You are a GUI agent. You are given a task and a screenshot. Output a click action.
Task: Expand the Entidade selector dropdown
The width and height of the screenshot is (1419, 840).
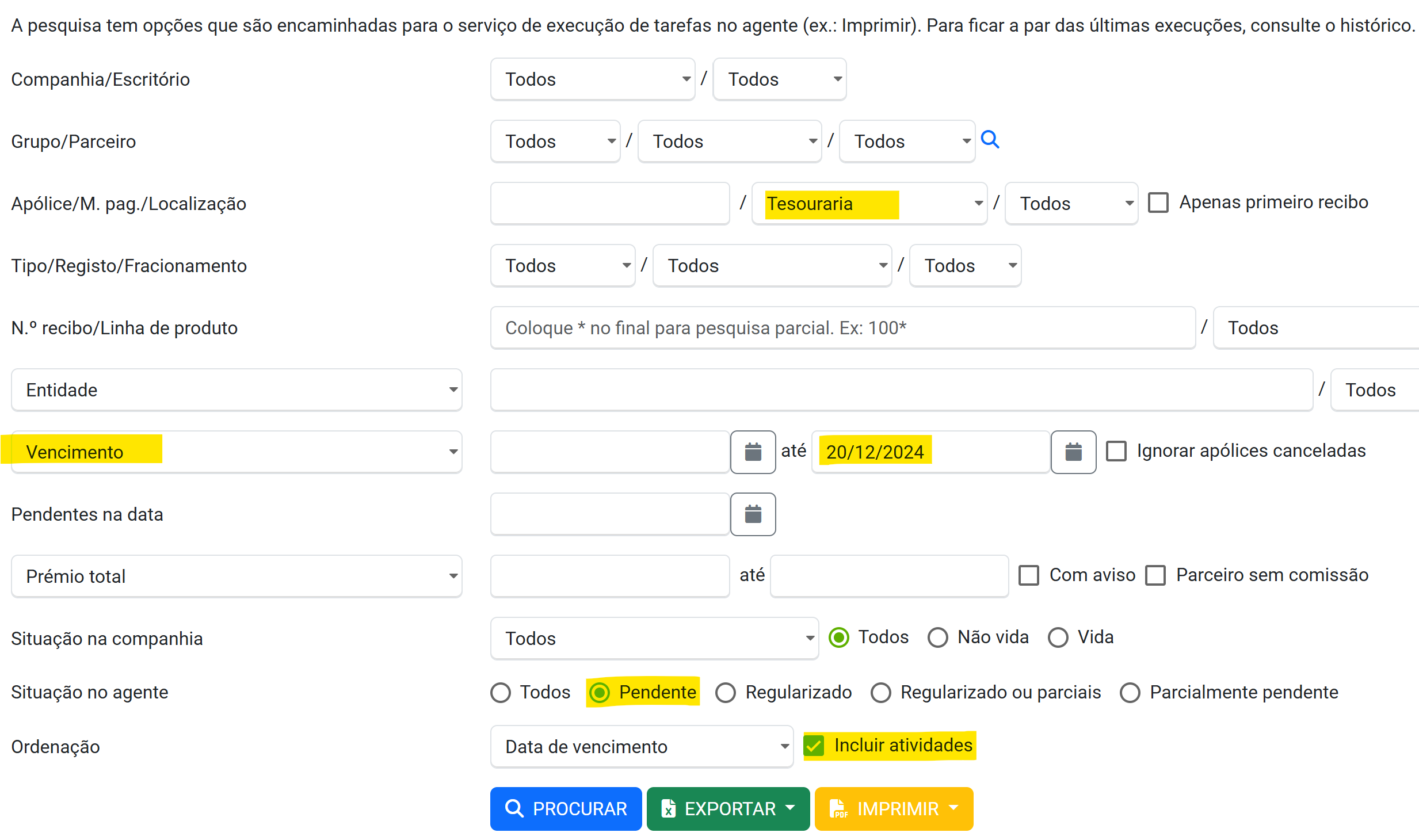coord(236,390)
